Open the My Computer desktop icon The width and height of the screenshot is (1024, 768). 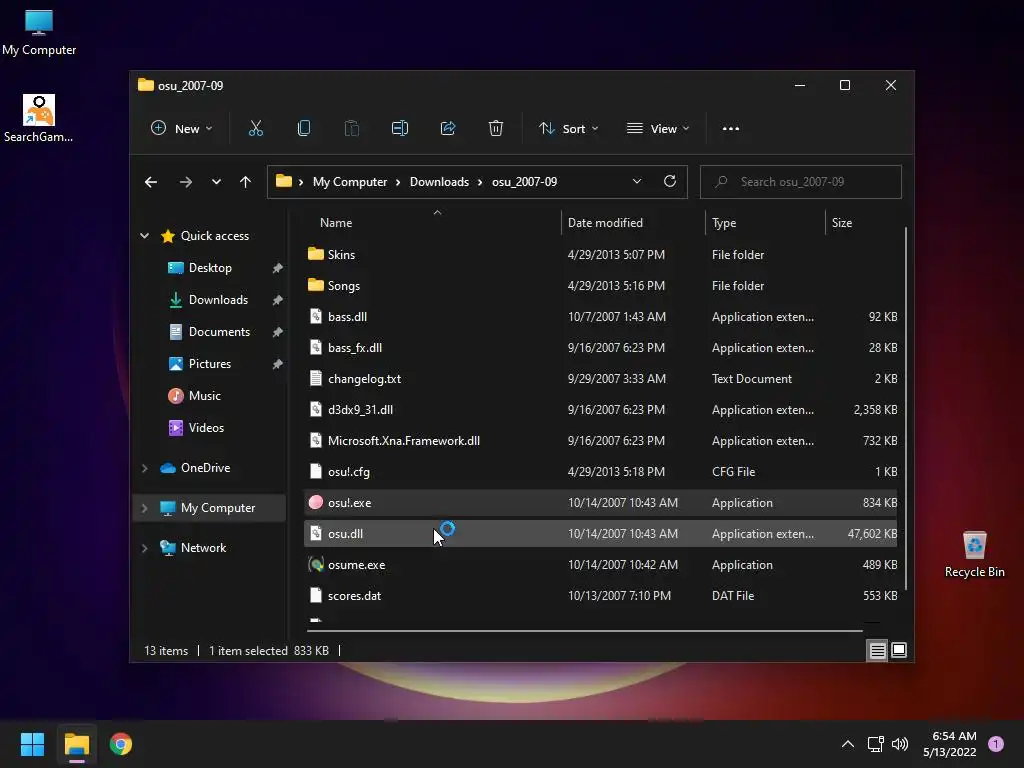[x=39, y=33]
